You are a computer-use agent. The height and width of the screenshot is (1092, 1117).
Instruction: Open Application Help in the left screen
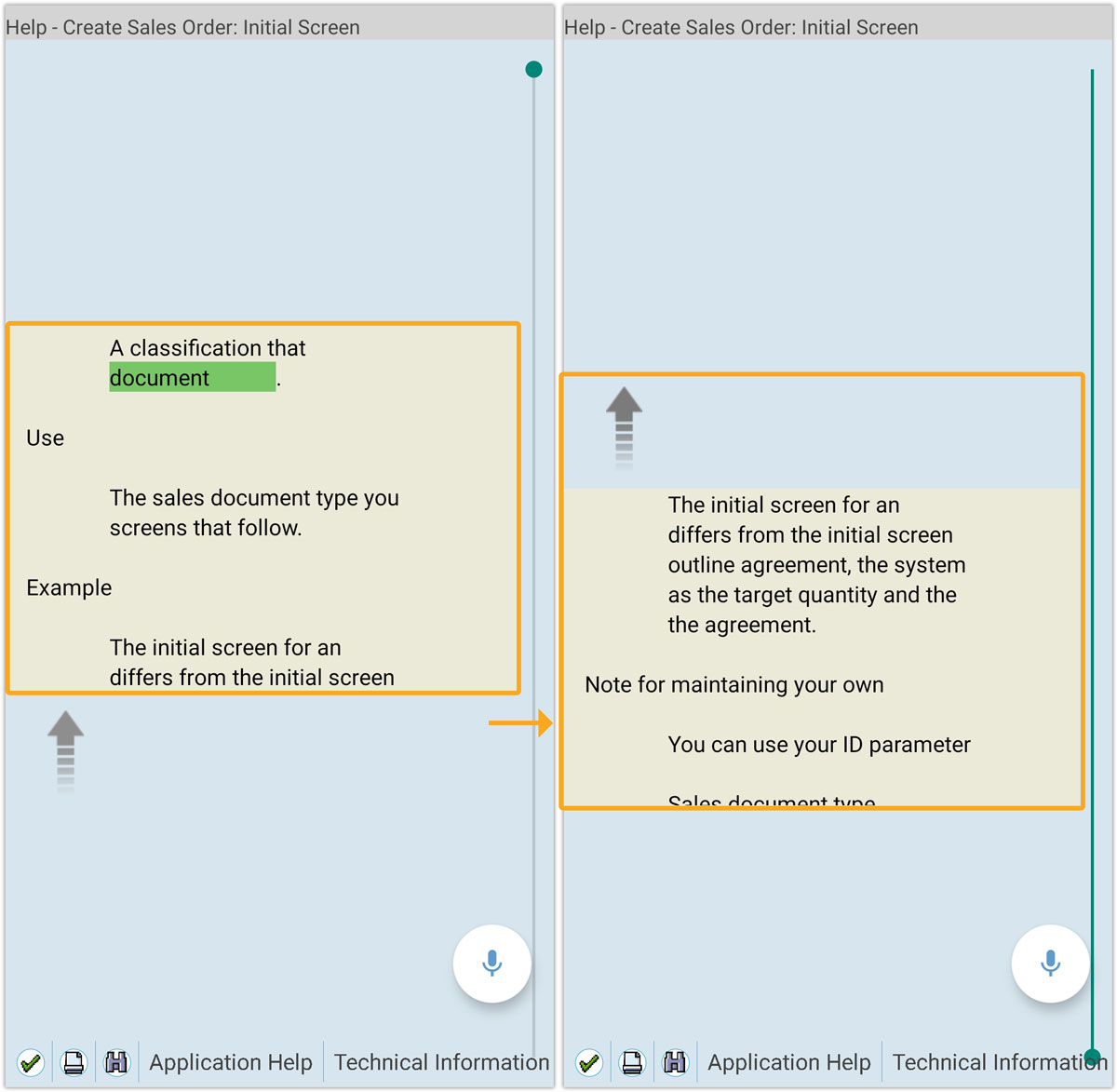point(231,1062)
